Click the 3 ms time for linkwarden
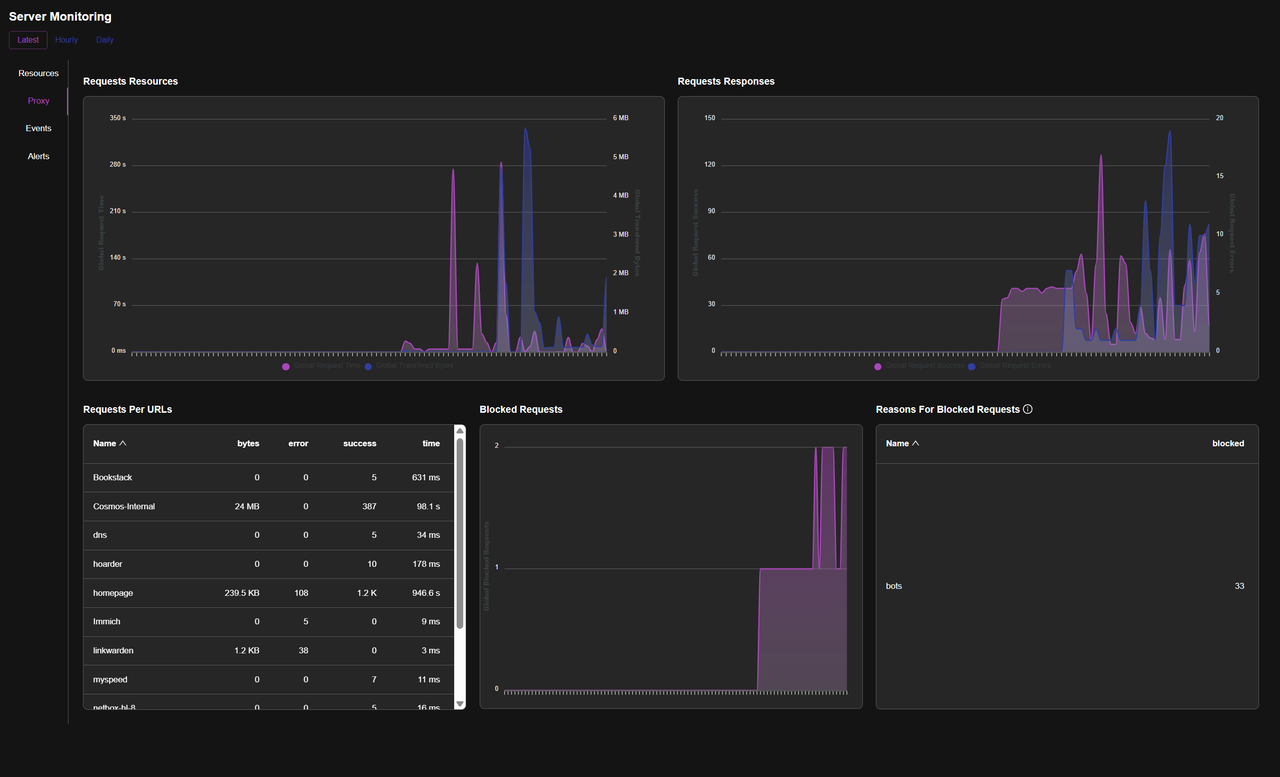Image resolution: width=1280 pixels, height=777 pixels. [431, 651]
